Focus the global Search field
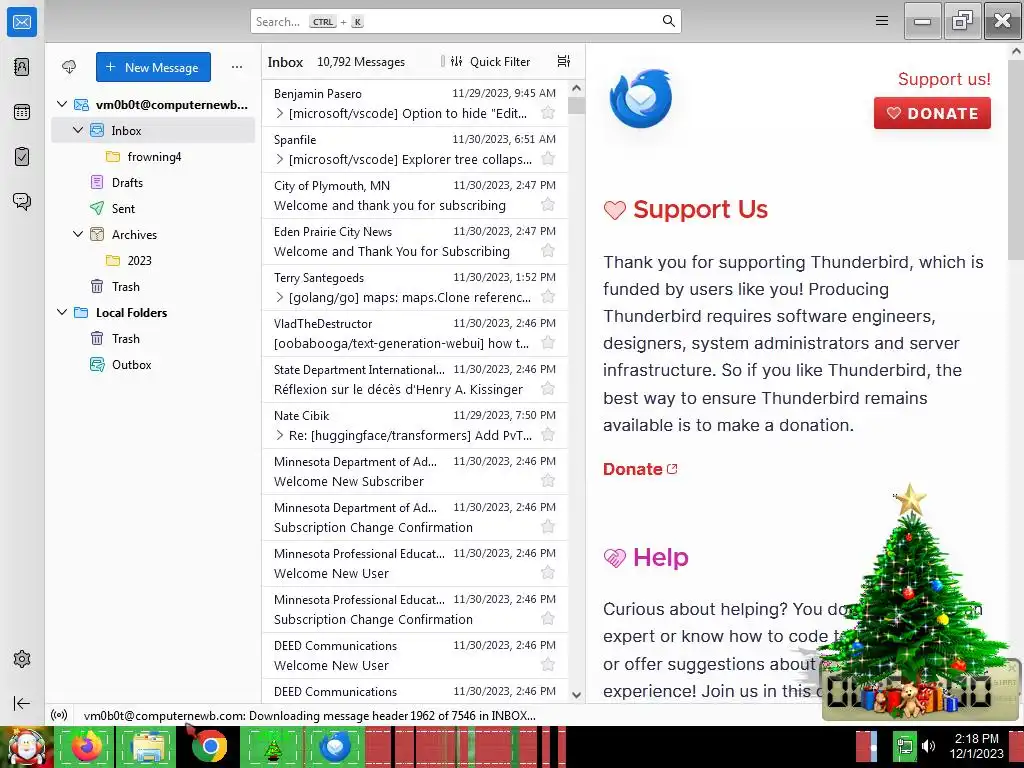Image resolution: width=1024 pixels, height=768 pixels. [465, 21]
